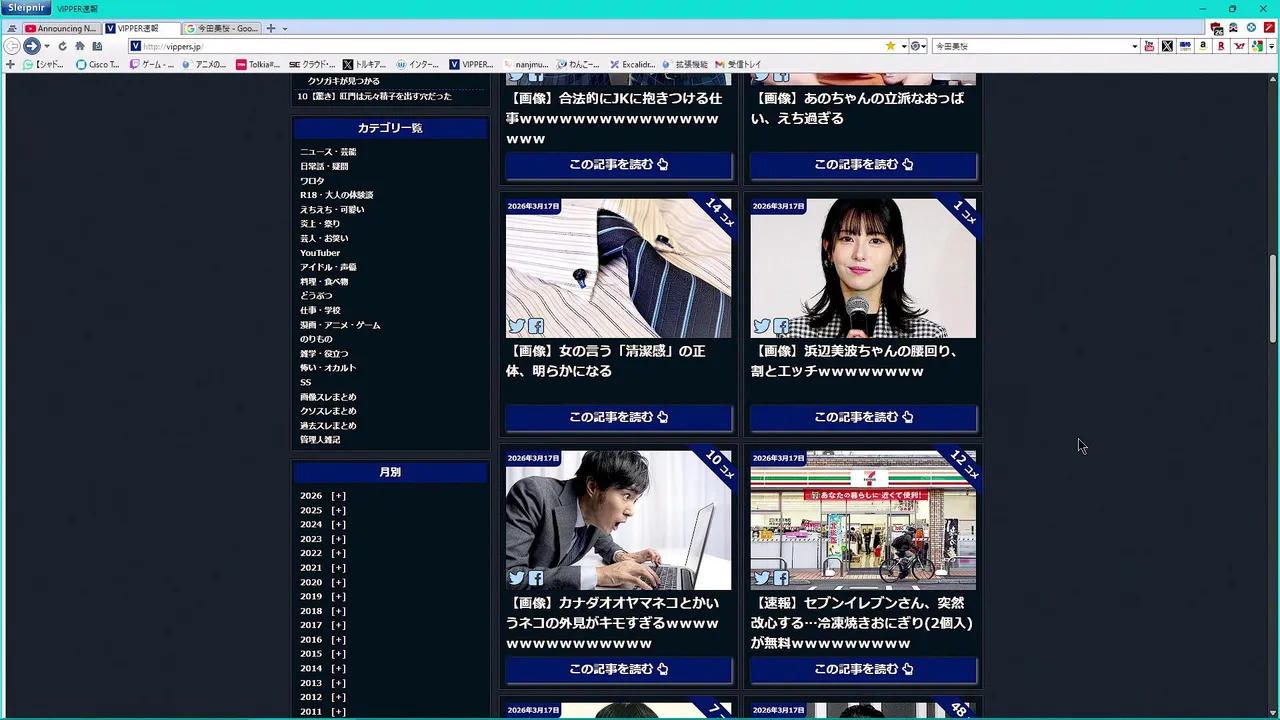The width and height of the screenshot is (1280, 720).
Task: Share 浜辺美波 article on Facebook
Action: (x=782, y=326)
